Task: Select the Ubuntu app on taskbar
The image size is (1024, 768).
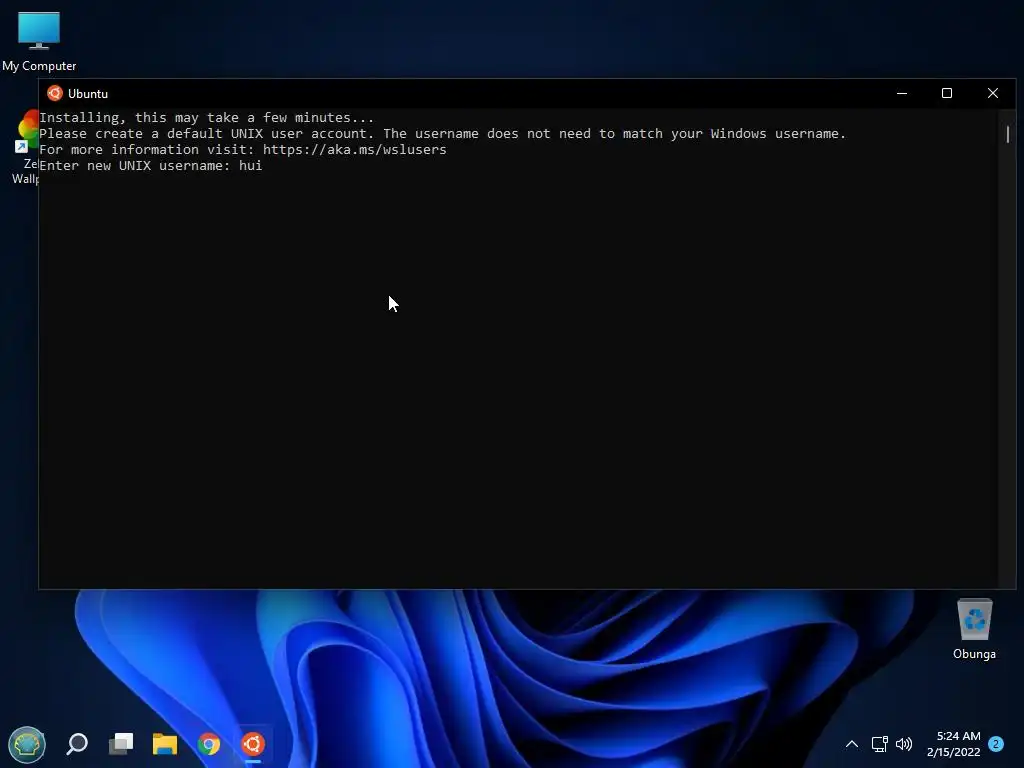Action: (x=253, y=744)
